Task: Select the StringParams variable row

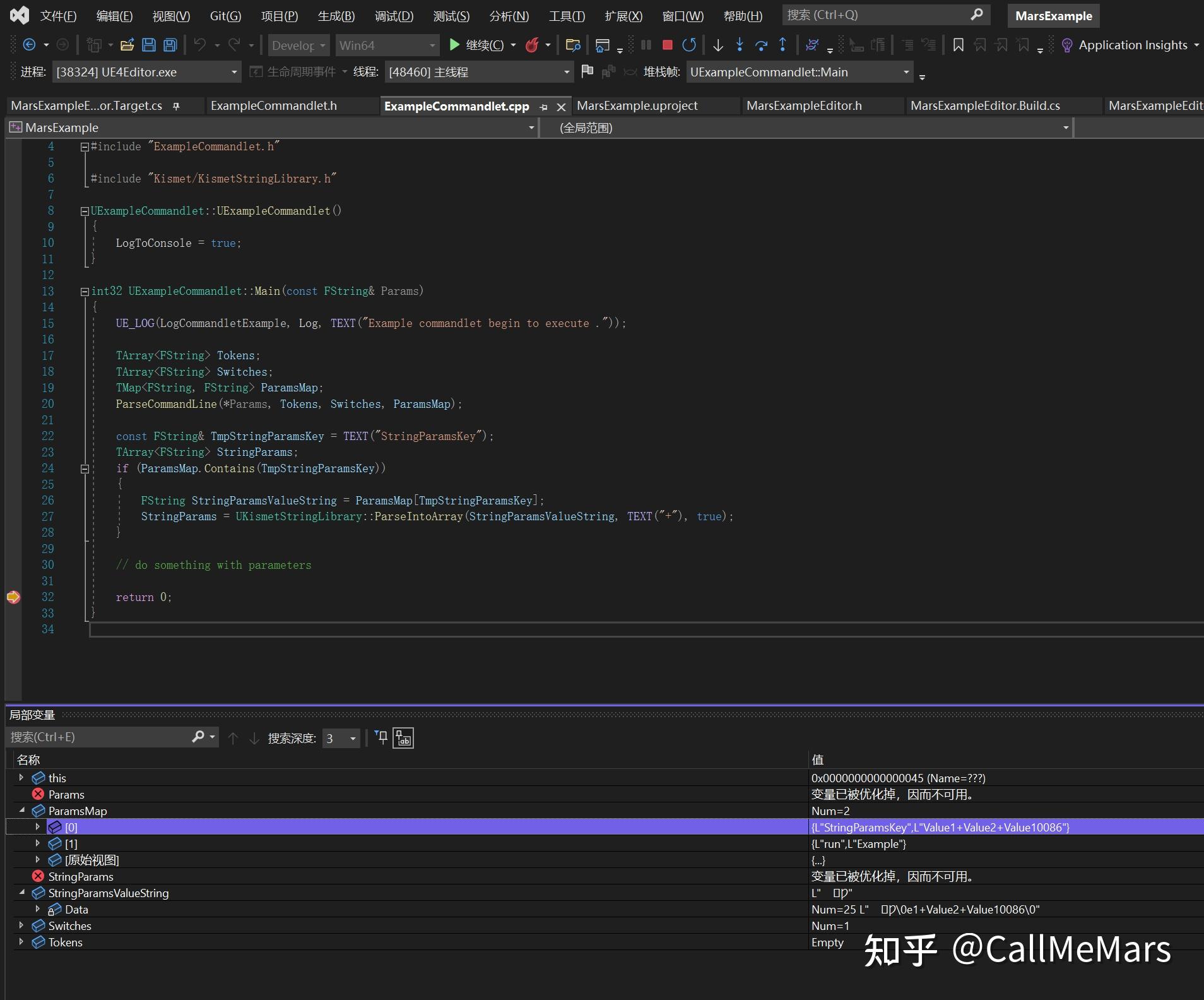Action: pyautogui.click(x=605, y=876)
